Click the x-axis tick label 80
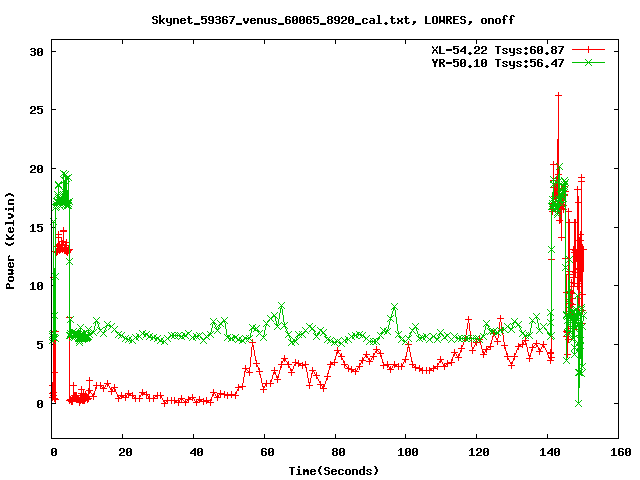The height and width of the screenshot is (480, 640). coord(338,452)
